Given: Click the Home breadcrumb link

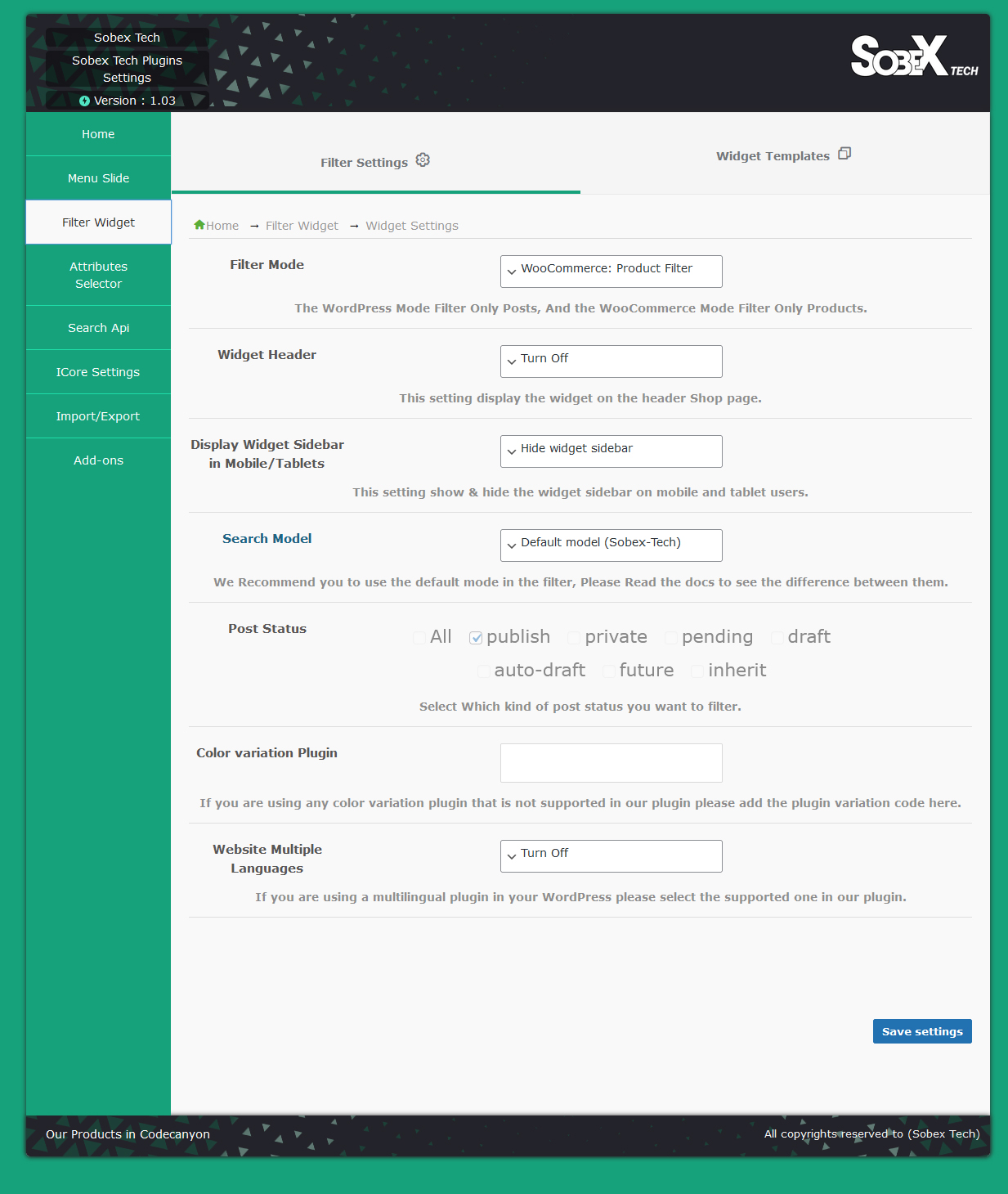Looking at the screenshot, I should [x=222, y=226].
